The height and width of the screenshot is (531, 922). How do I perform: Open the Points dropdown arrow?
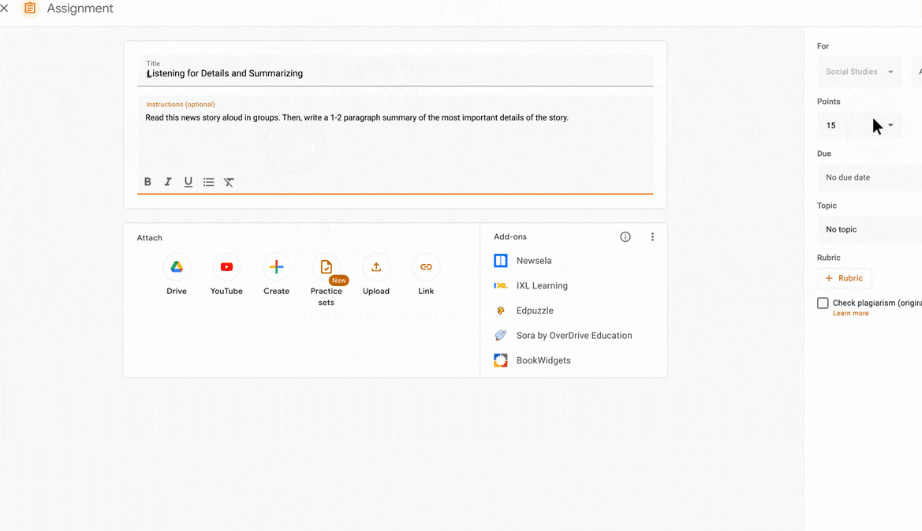(890, 125)
